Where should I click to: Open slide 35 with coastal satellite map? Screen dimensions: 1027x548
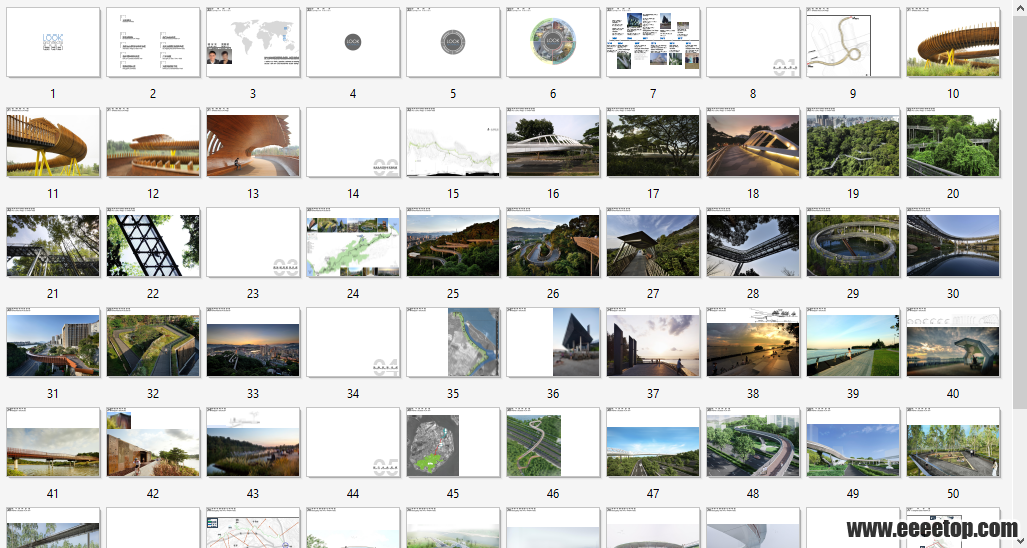tap(453, 342)
